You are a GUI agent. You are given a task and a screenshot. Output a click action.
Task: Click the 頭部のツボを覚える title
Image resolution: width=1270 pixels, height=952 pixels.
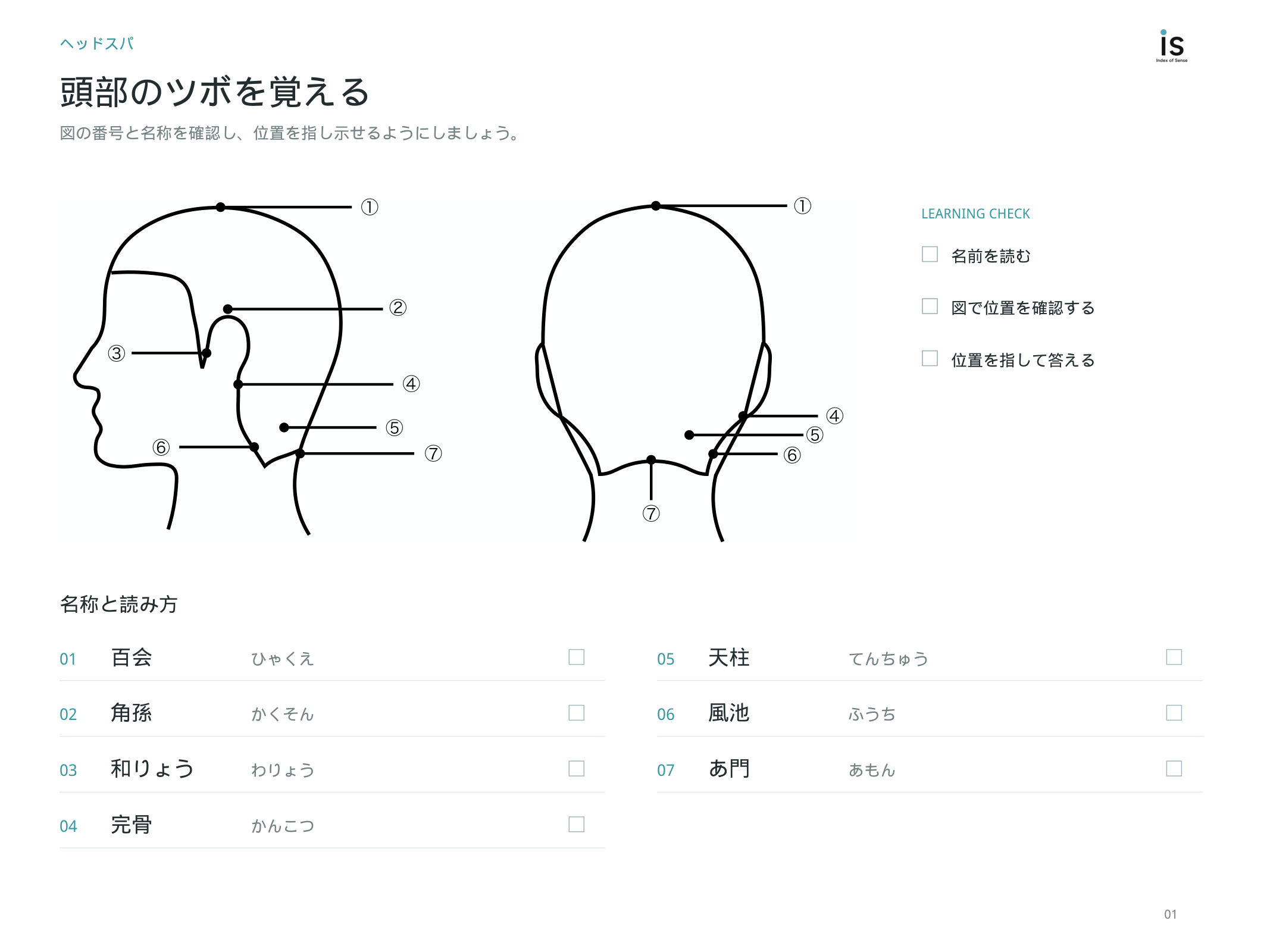click(215, 92)
